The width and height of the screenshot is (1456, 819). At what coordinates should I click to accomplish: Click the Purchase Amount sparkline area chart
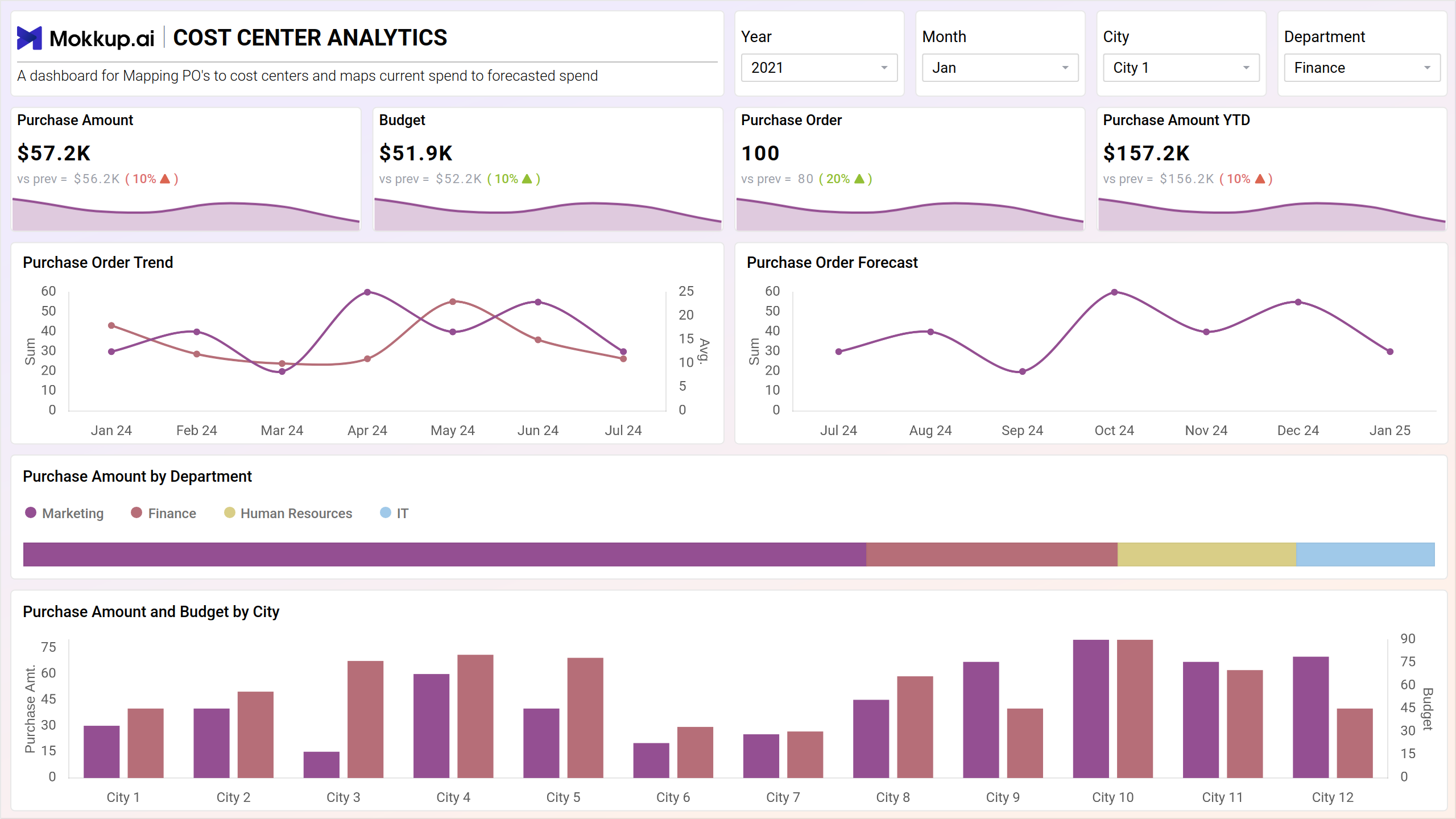[x=186, y=215]
